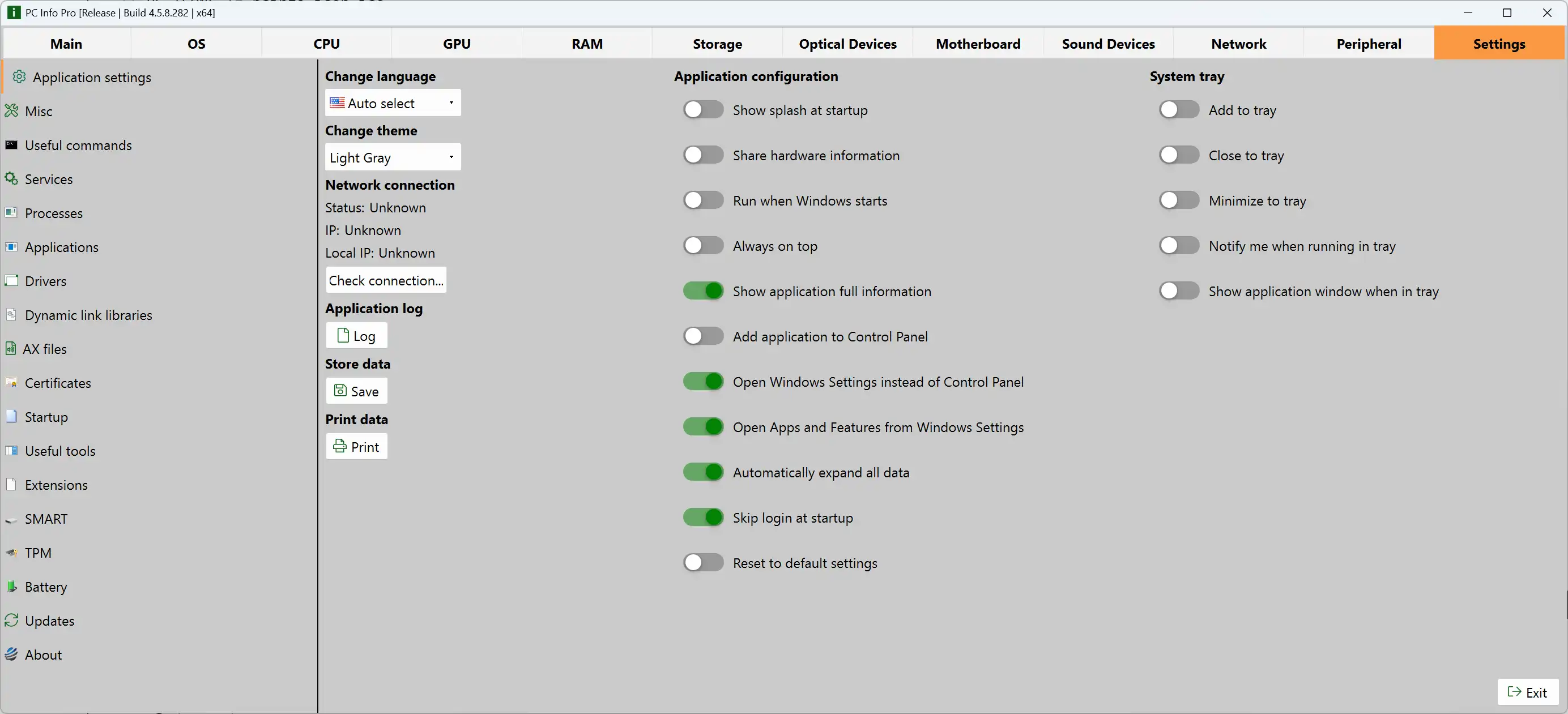Image resolution: width=1568 pixels, height=714 pixels.
Task: Click the About icon in sidebar
Action: (x=11, y=655)
